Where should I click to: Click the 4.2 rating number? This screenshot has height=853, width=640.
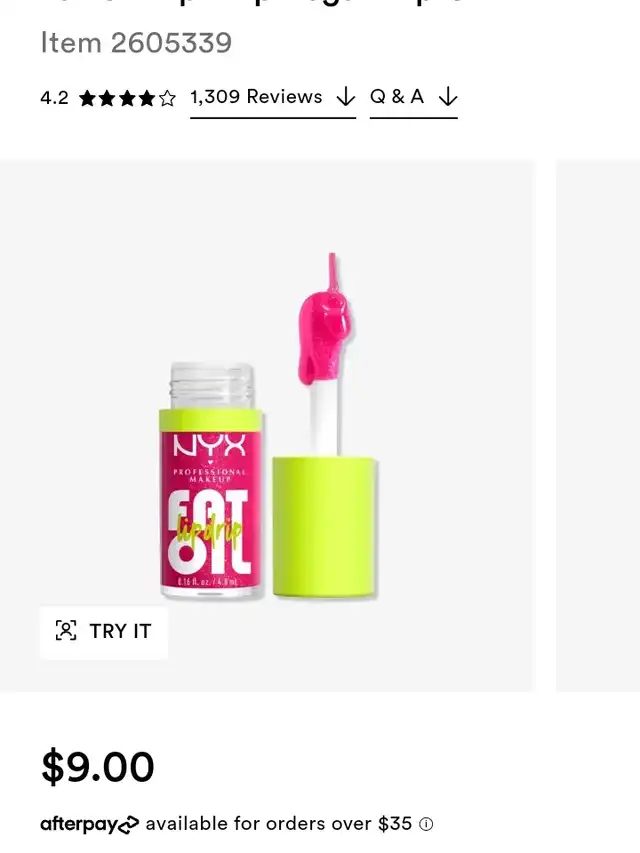click(54, 98)
